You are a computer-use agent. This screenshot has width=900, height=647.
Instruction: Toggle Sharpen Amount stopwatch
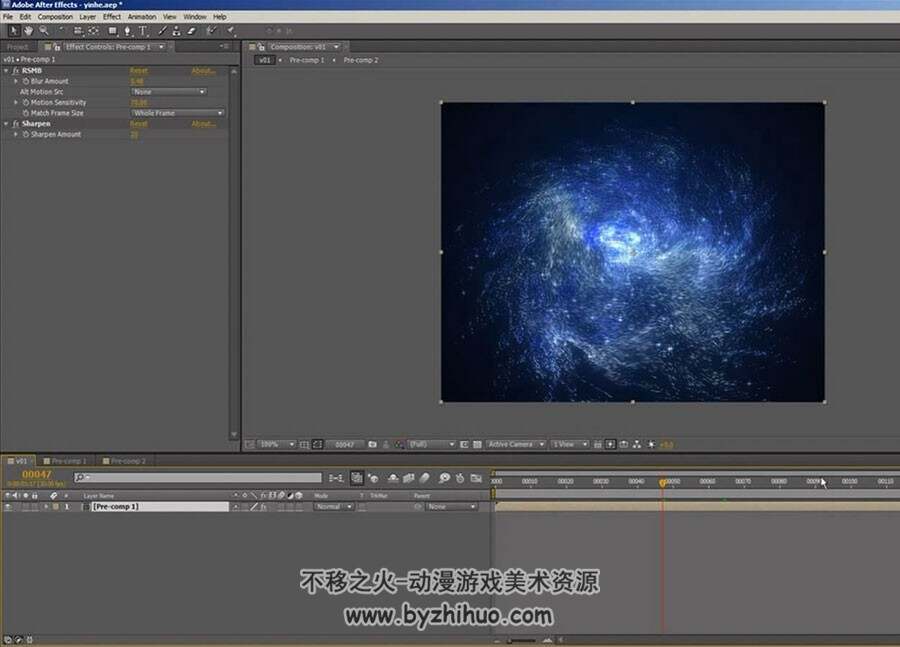26,134
